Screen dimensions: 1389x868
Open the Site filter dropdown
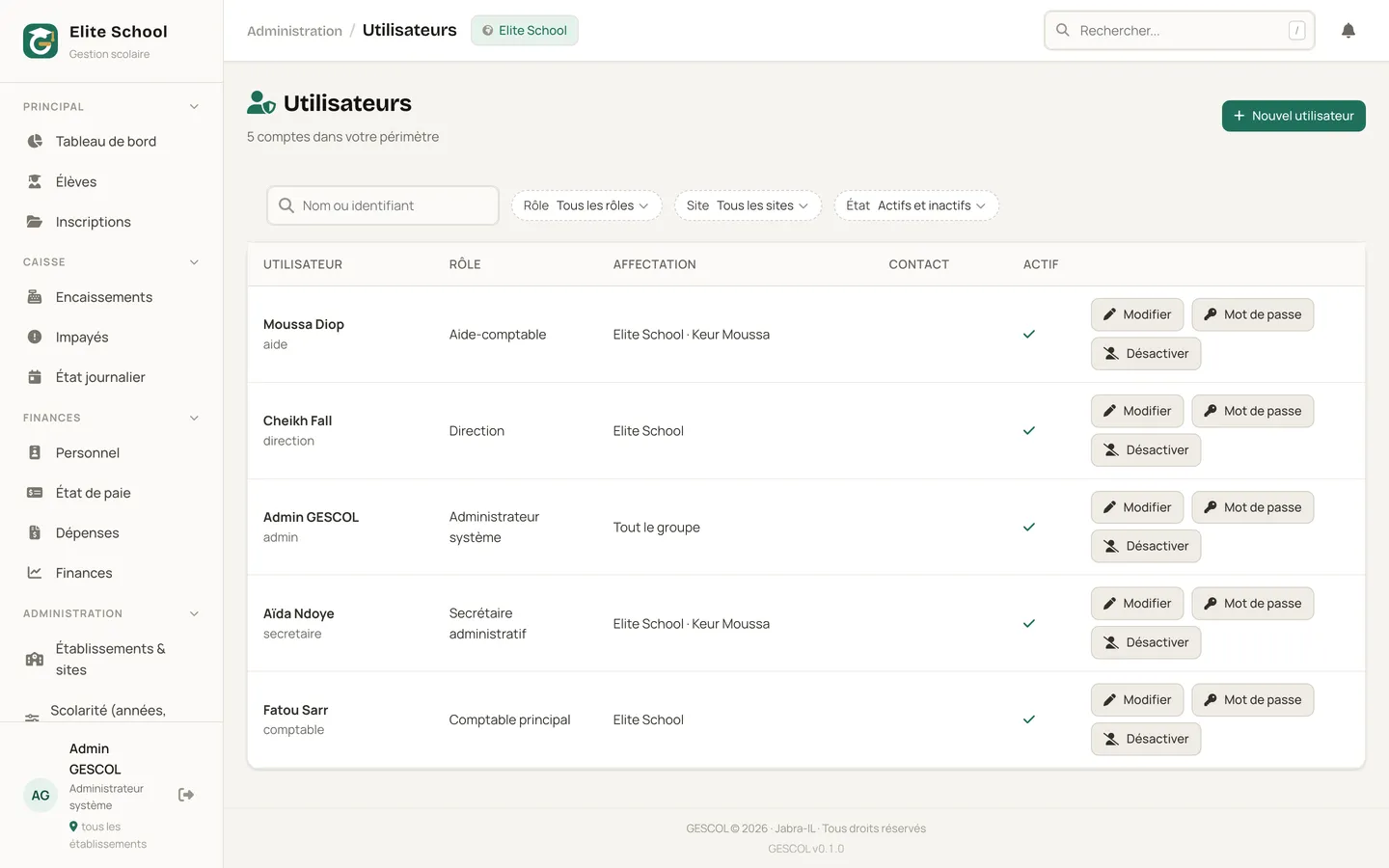748,205
